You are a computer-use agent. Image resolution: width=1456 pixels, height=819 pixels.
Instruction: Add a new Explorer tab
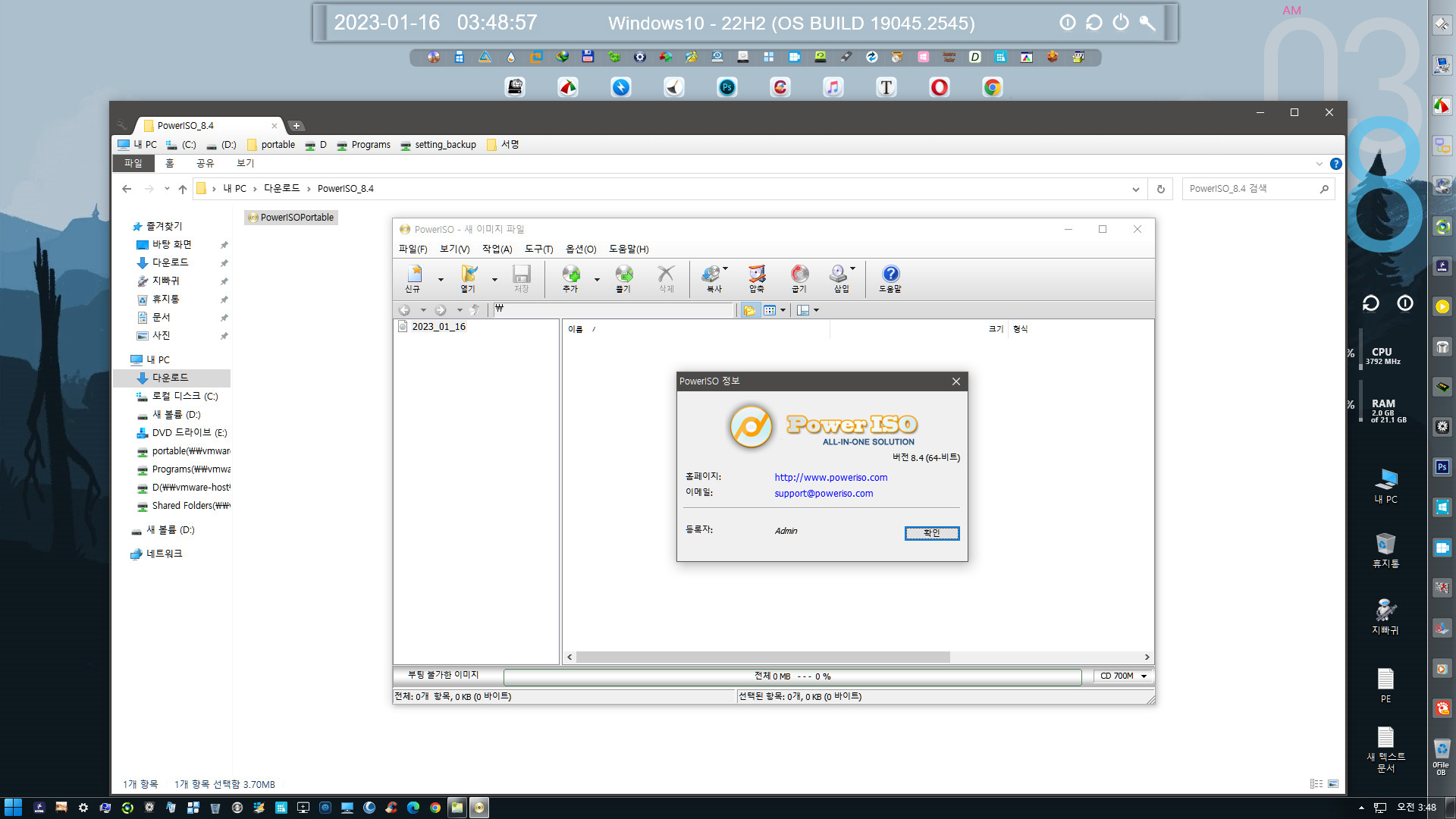pos(297,126)
